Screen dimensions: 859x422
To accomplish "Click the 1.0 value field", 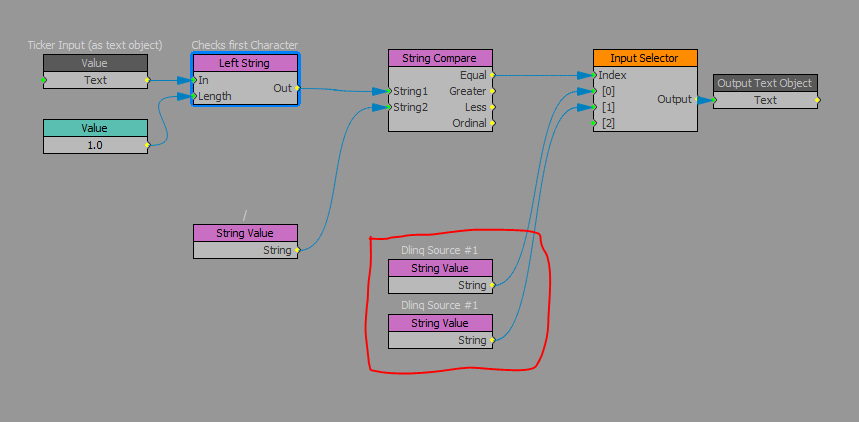I will click(x=95, y=145).
